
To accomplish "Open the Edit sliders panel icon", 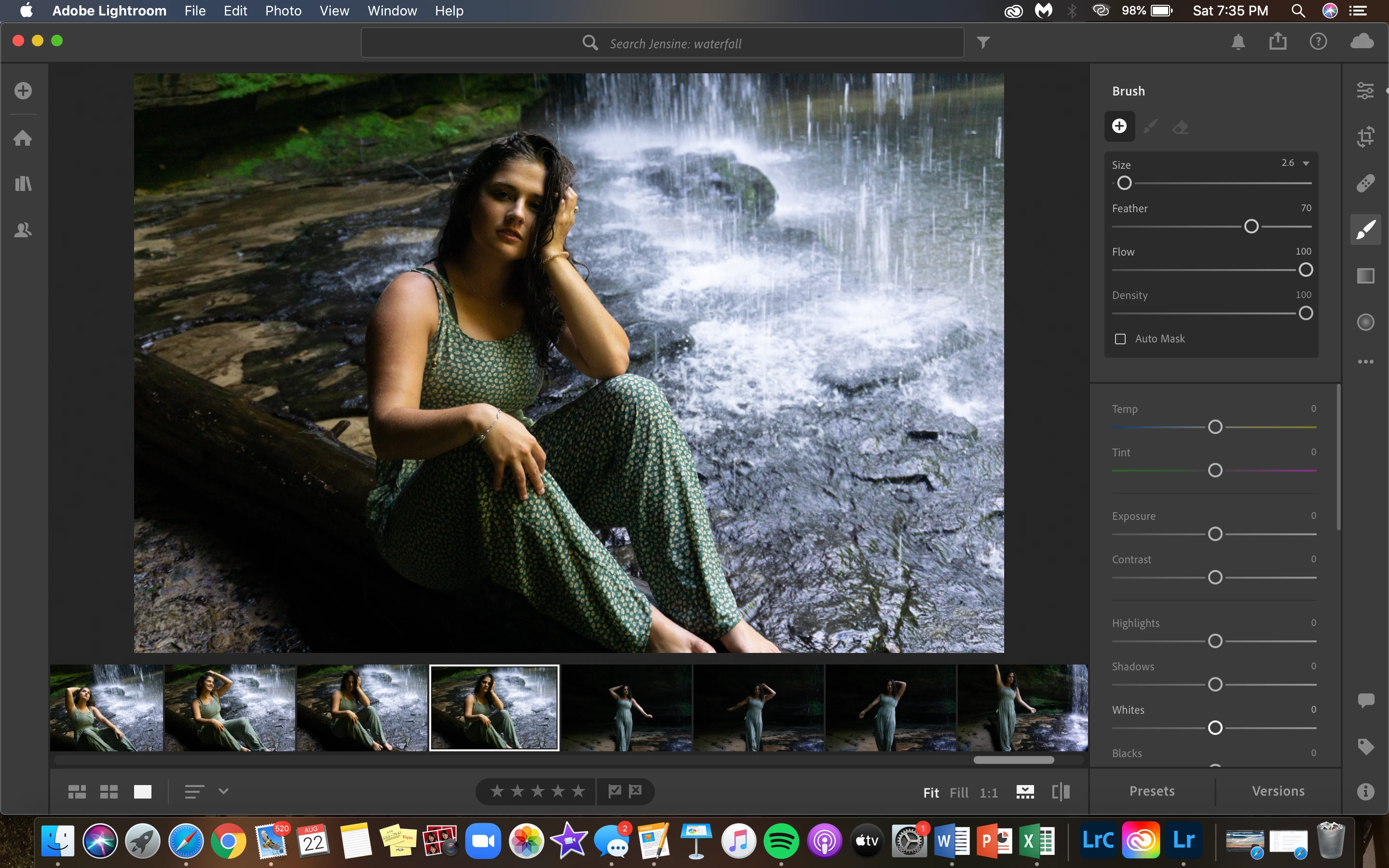I will 1365,91.
